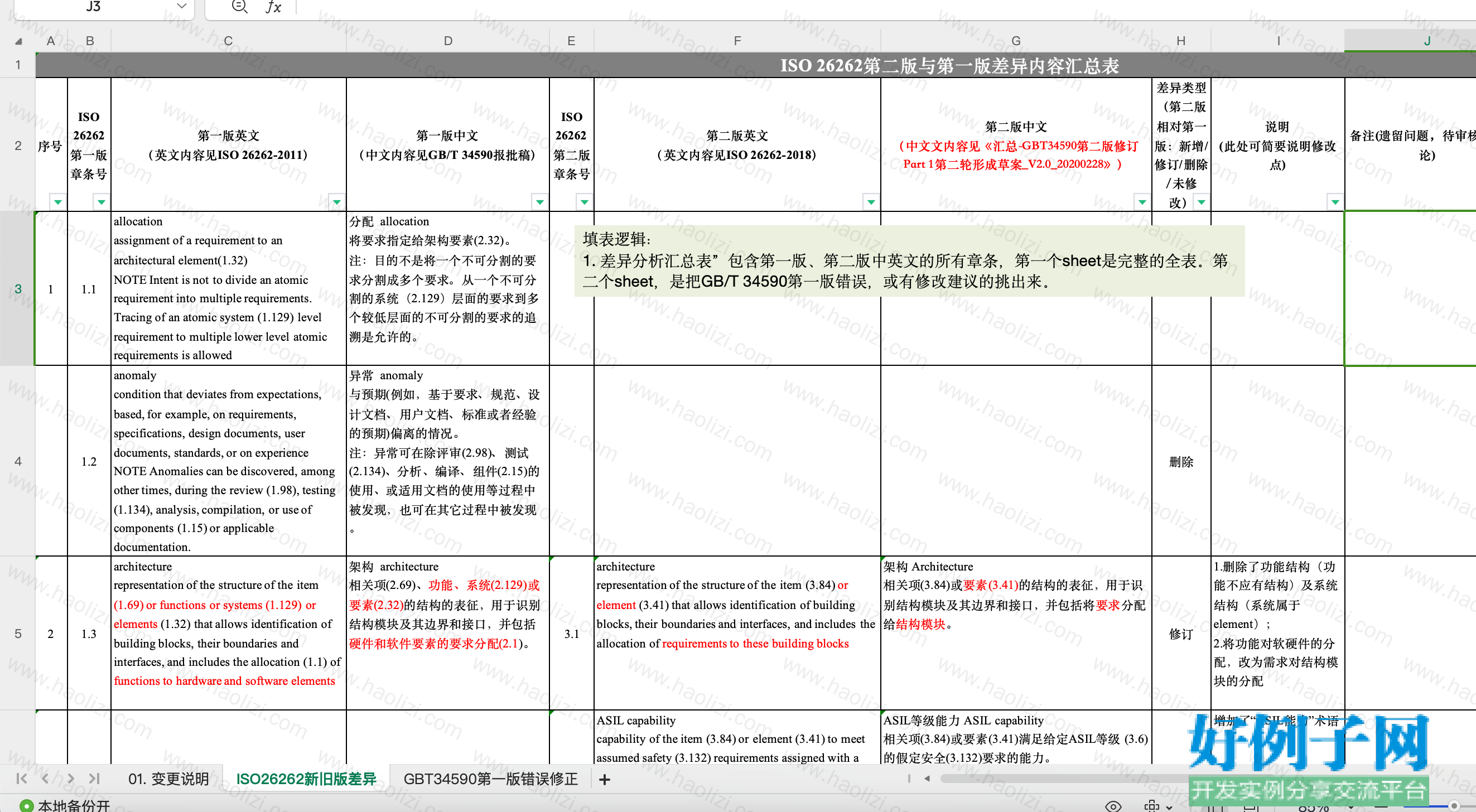Click the ASIL capability English cell
Screen dimensions: 1476x812
click(x=737, y=738)
